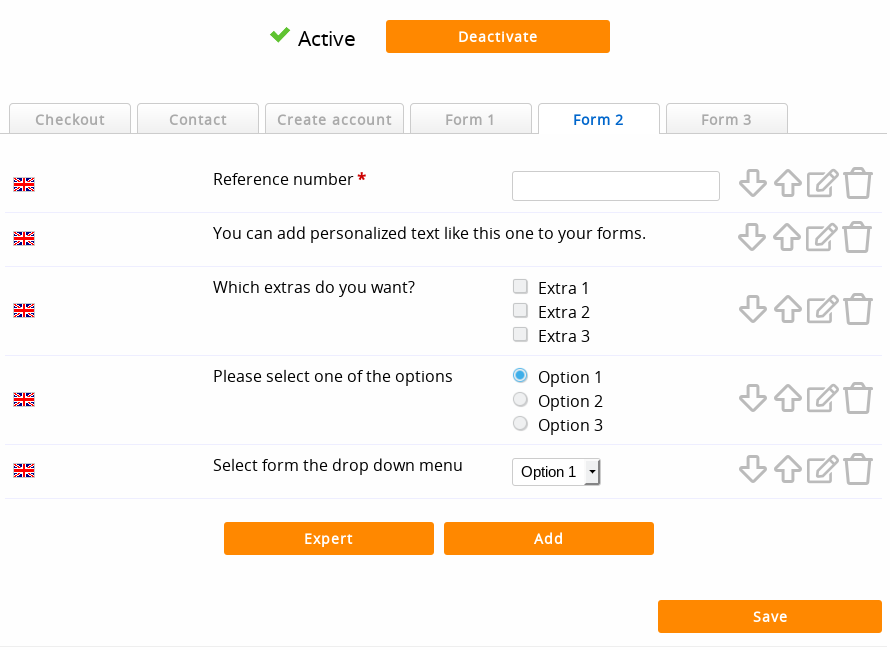Move the personalized text element up
Image resolution: width=890 pixels, height=650 pixels.
tap(787, 237)
